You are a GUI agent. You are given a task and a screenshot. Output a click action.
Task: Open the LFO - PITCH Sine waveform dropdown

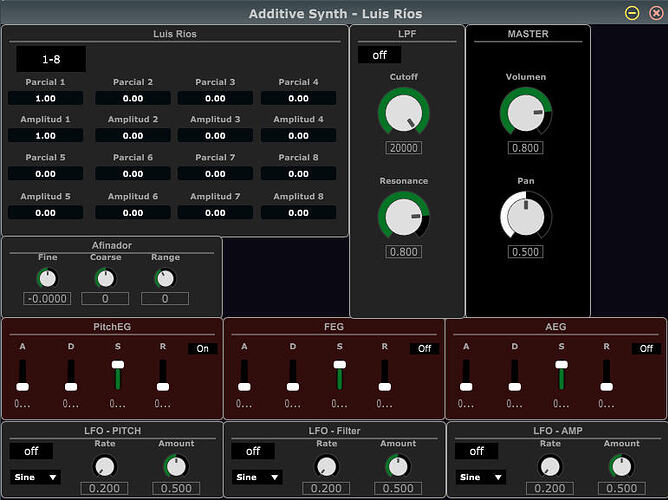tap(35, 477)
